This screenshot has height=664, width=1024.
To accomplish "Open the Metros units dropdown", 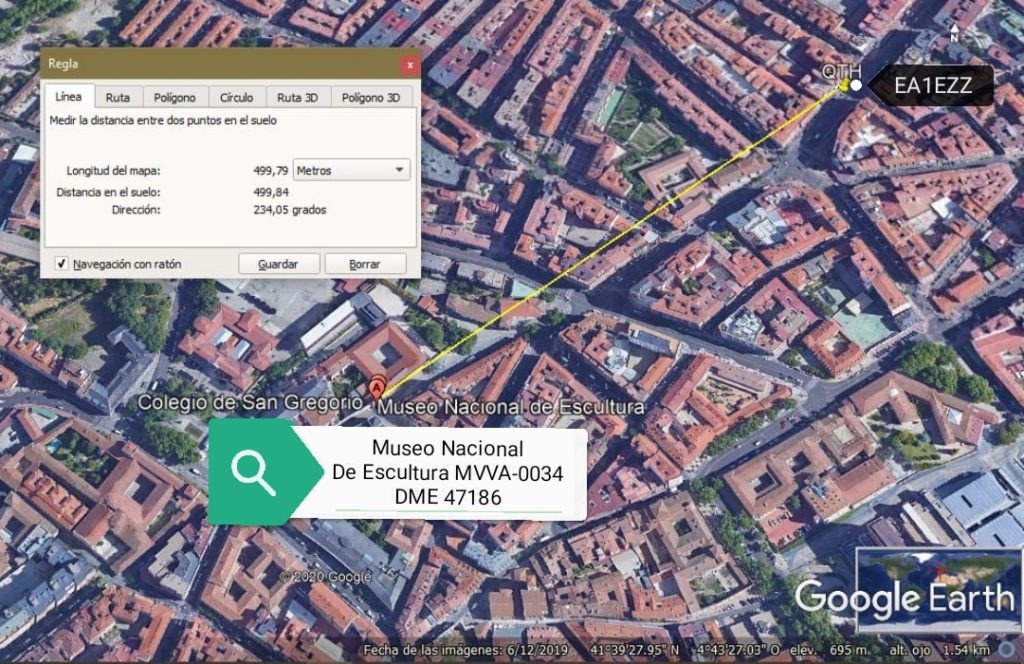I will point(351,170).
